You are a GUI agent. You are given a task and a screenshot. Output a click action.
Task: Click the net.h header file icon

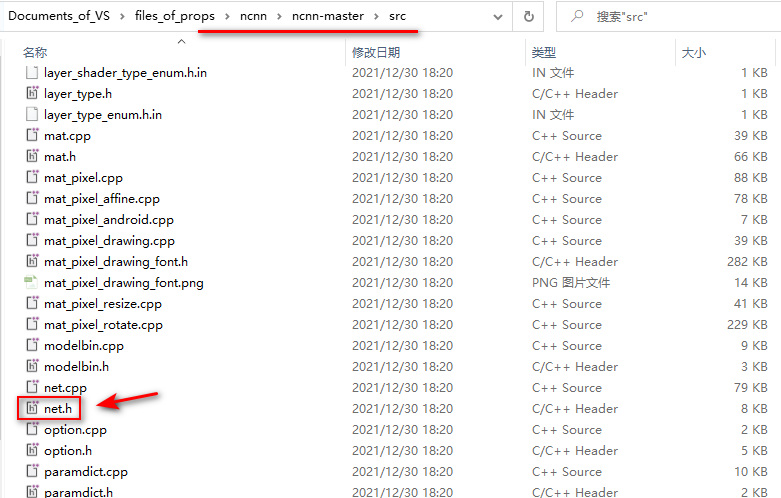click(32, 408)
